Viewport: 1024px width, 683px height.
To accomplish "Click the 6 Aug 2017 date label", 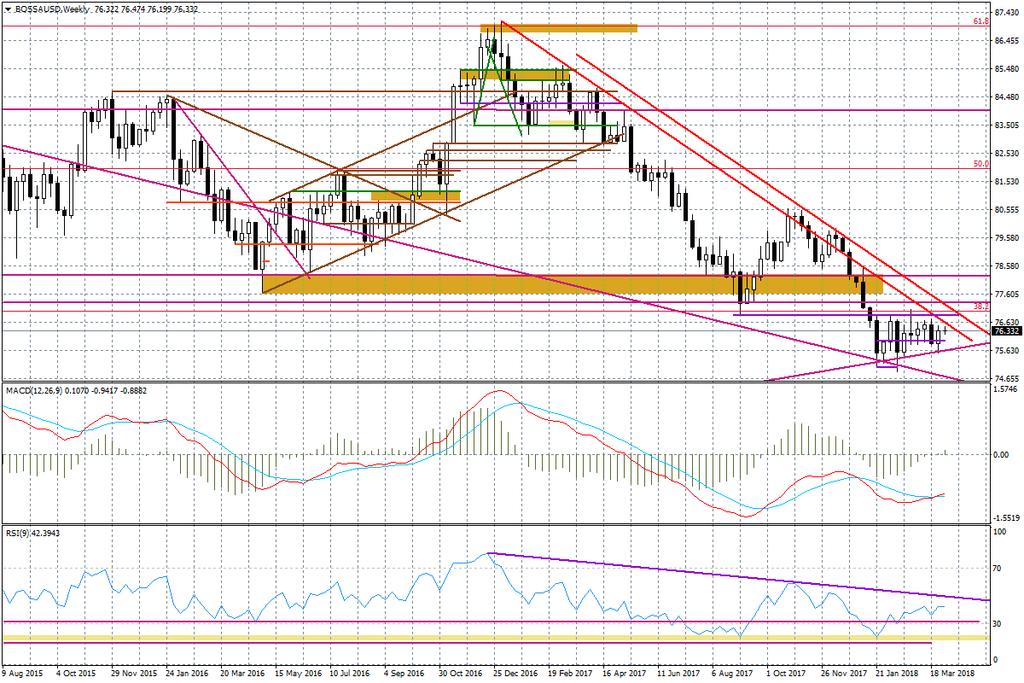I will coord(733,673).
